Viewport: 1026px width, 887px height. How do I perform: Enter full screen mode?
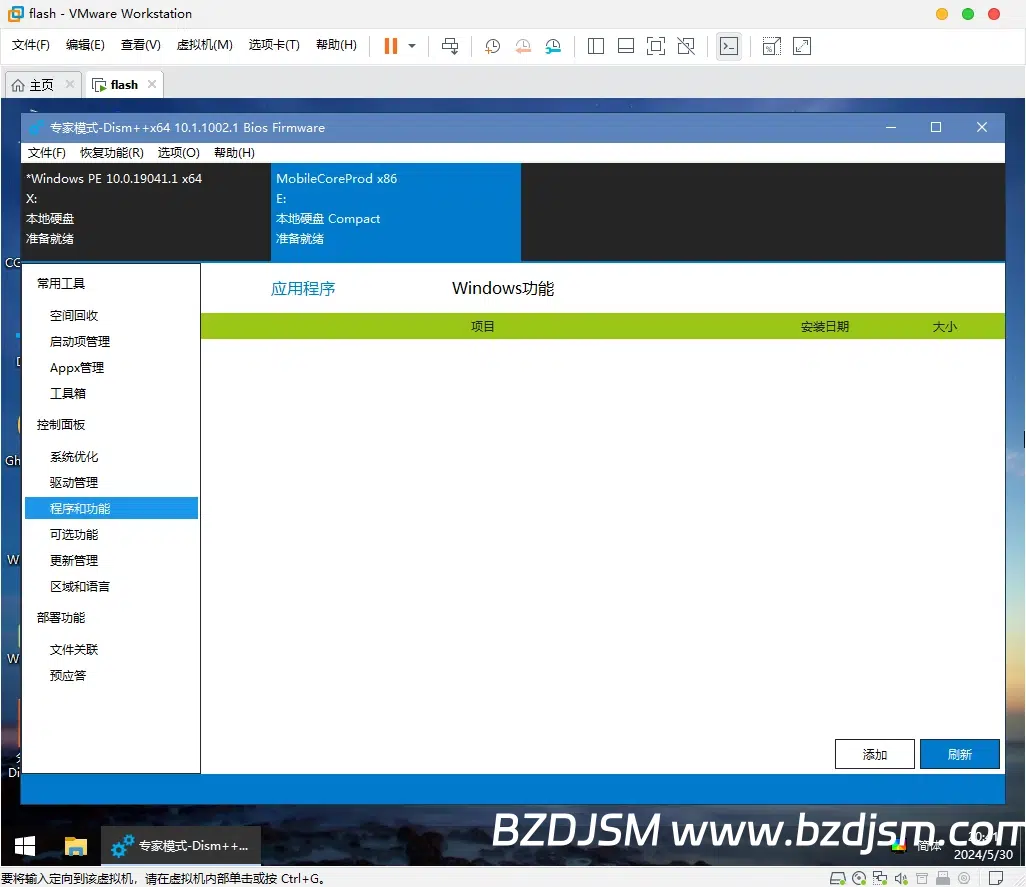pos(656,46)
